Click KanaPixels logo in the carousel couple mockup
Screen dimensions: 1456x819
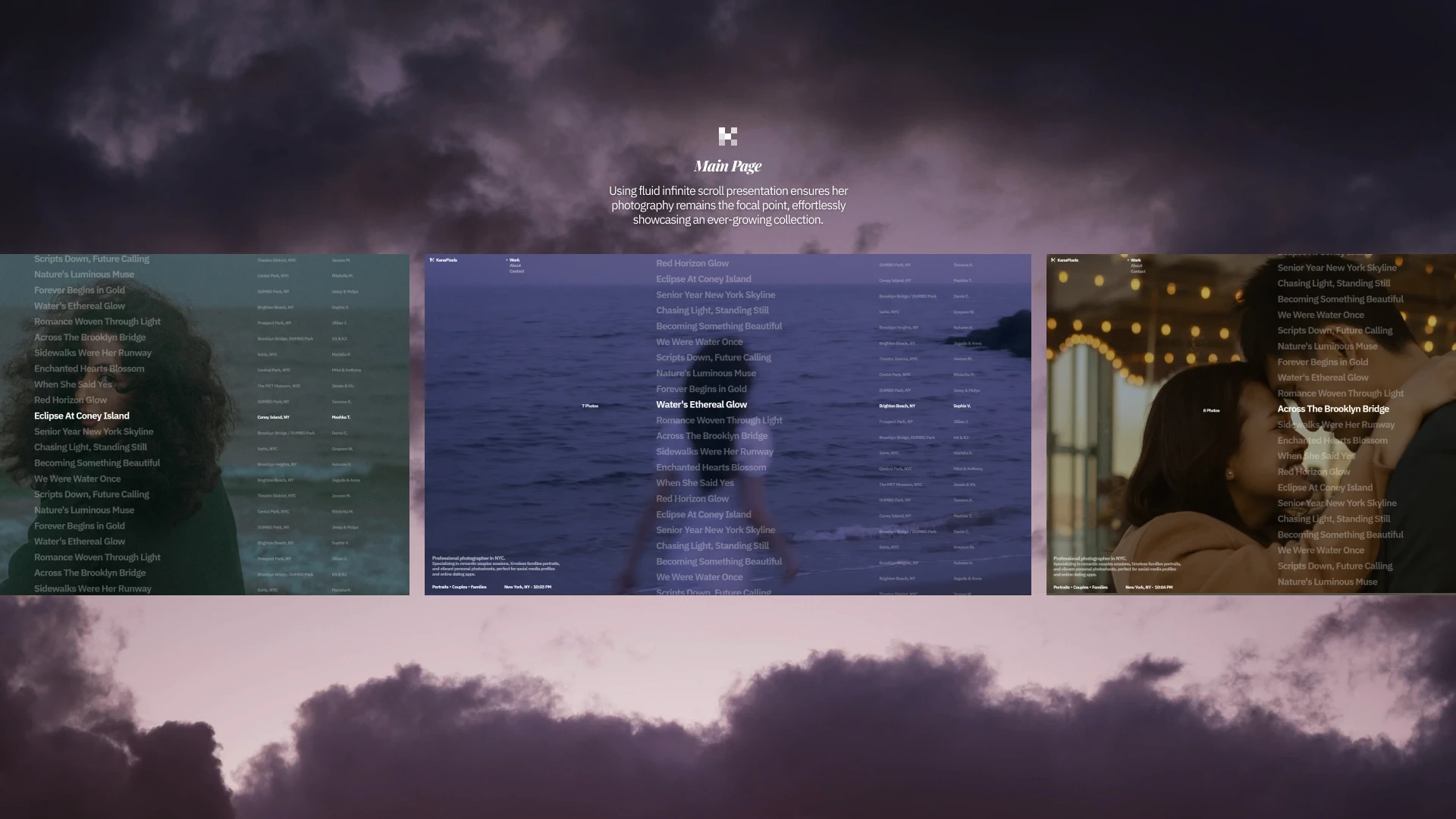1065,260
